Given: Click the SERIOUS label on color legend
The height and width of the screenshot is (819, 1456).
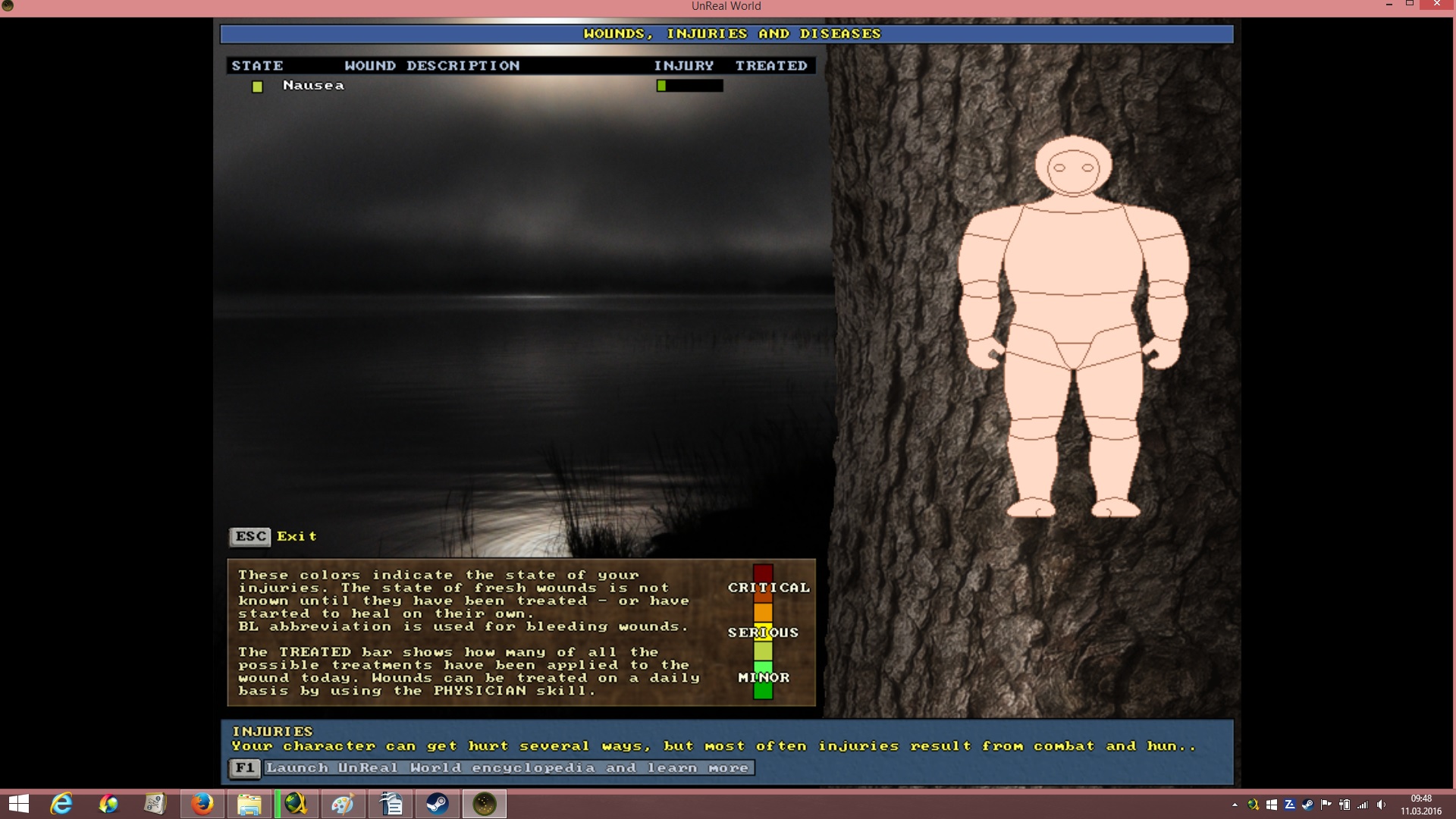Looking at the screenshot, I should 763,632.
